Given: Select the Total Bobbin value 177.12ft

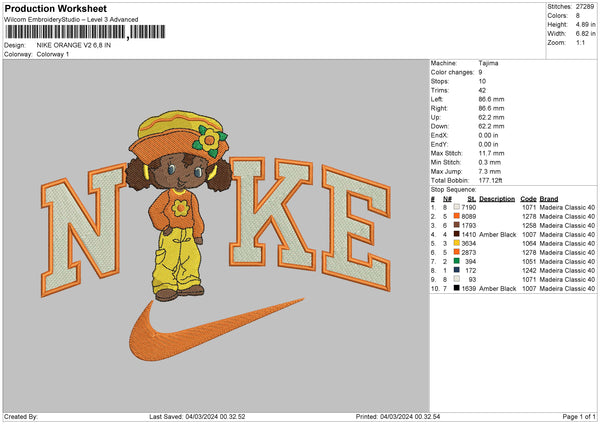Looking at the screenshot, I should 491,180.
